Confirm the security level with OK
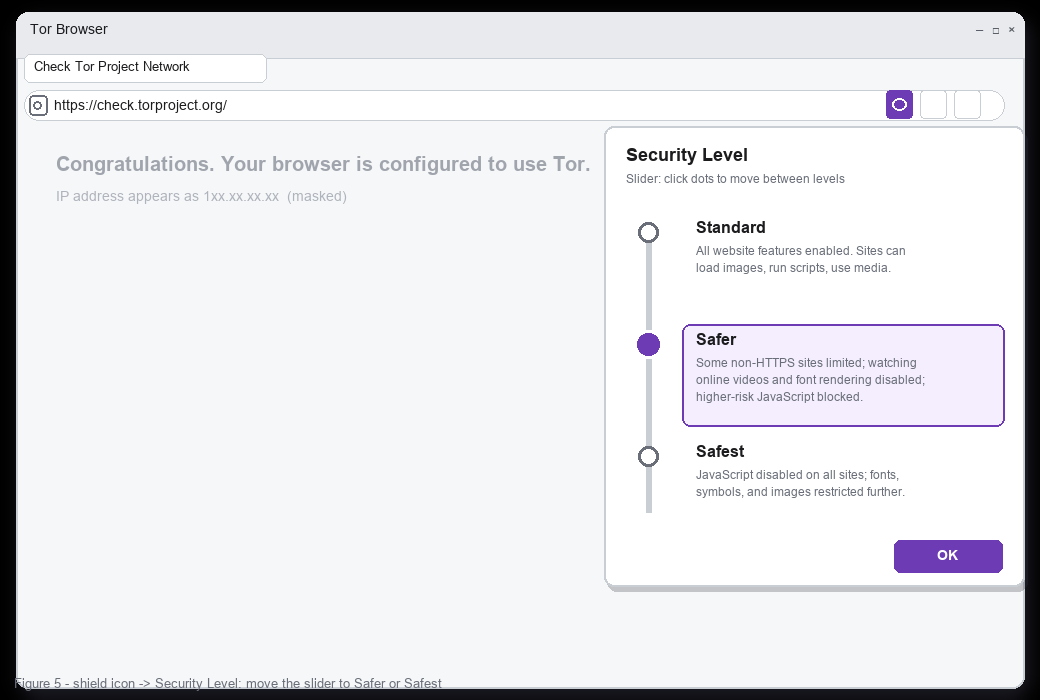1040x700 pixels. pos(948,556)
